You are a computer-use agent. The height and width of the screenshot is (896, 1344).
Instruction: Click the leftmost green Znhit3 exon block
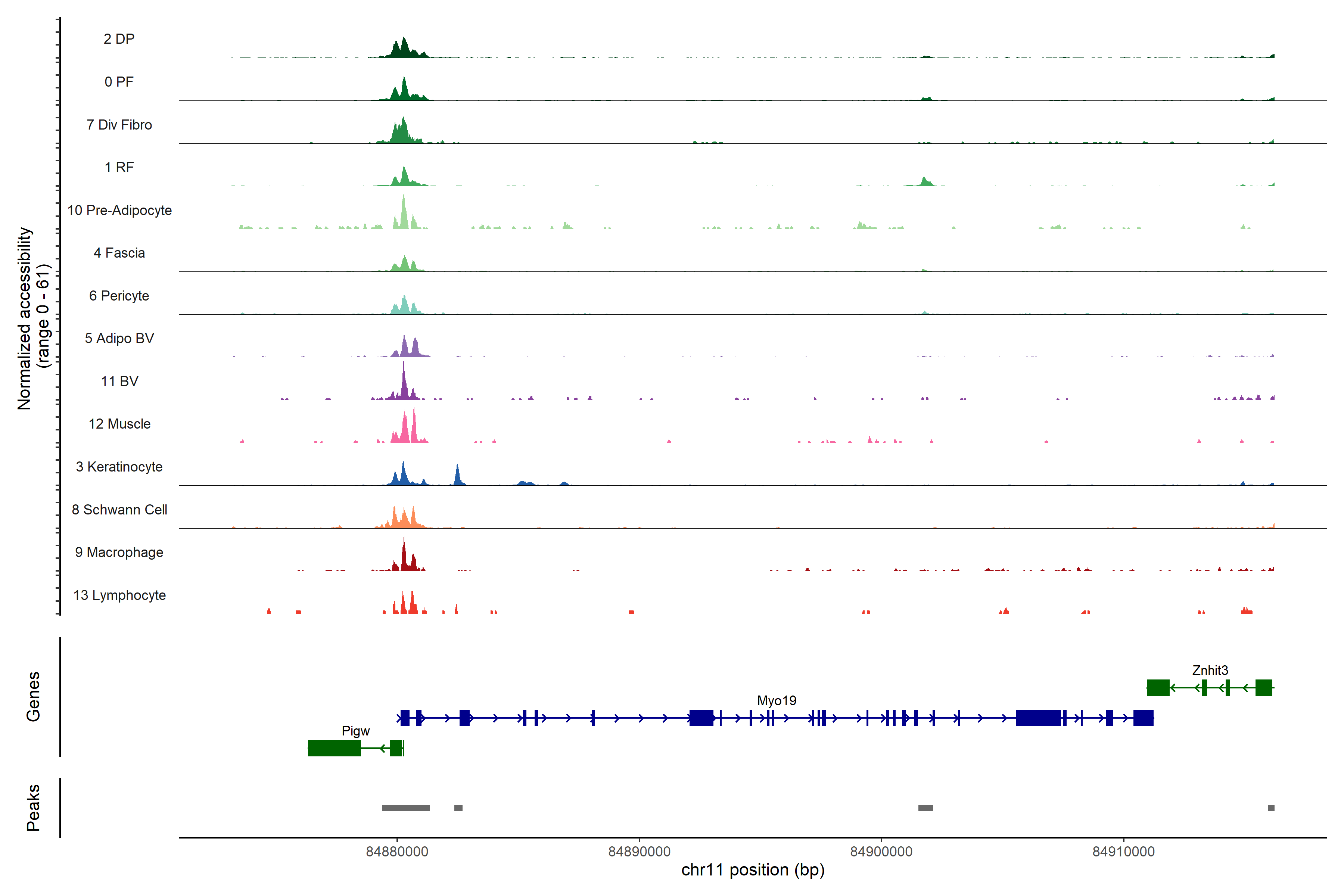tap(1158, 687)
